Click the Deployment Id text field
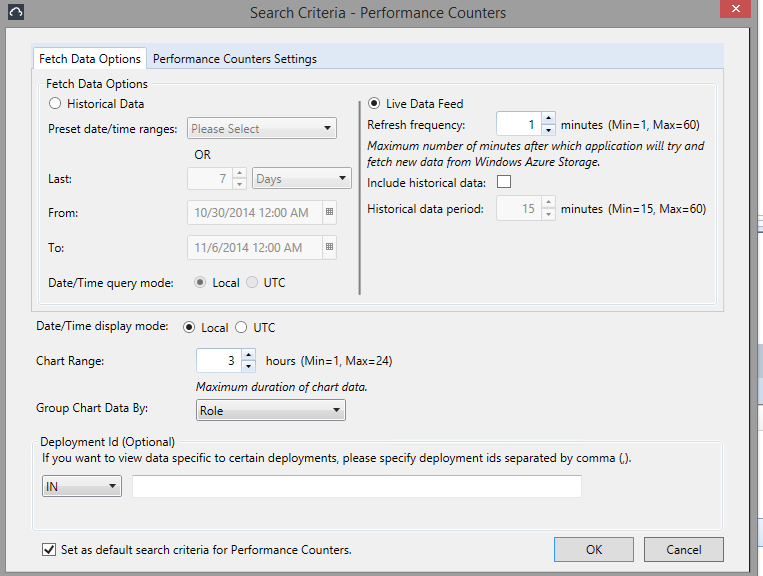 click(356, 486)
